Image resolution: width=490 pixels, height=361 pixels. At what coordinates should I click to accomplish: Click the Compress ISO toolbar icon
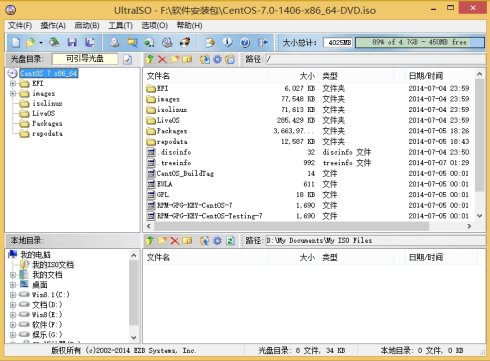(132, 42)
